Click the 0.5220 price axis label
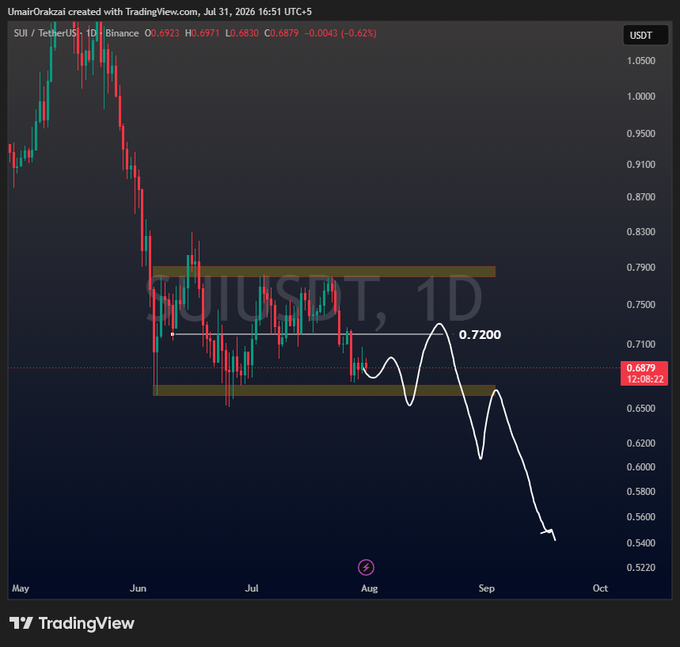Viewport: 680px width, 647px height. pos(641,567)
